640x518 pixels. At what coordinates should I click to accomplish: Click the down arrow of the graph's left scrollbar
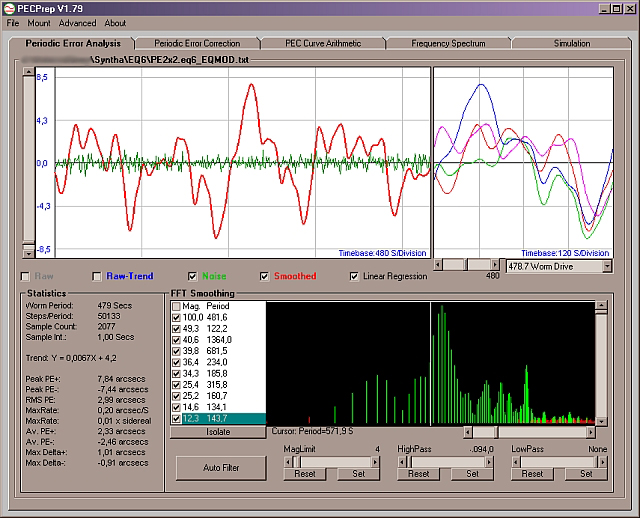click(x=28, y=255)
